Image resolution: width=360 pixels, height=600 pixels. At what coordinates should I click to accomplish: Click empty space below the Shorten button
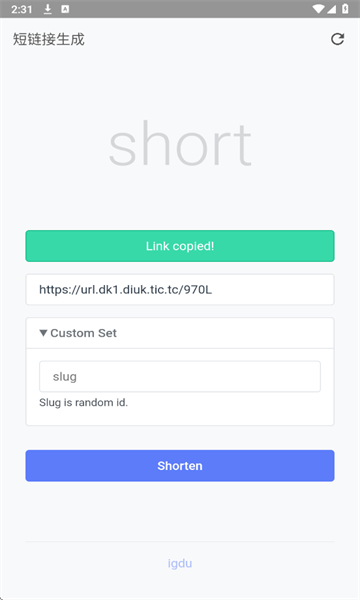180,511
